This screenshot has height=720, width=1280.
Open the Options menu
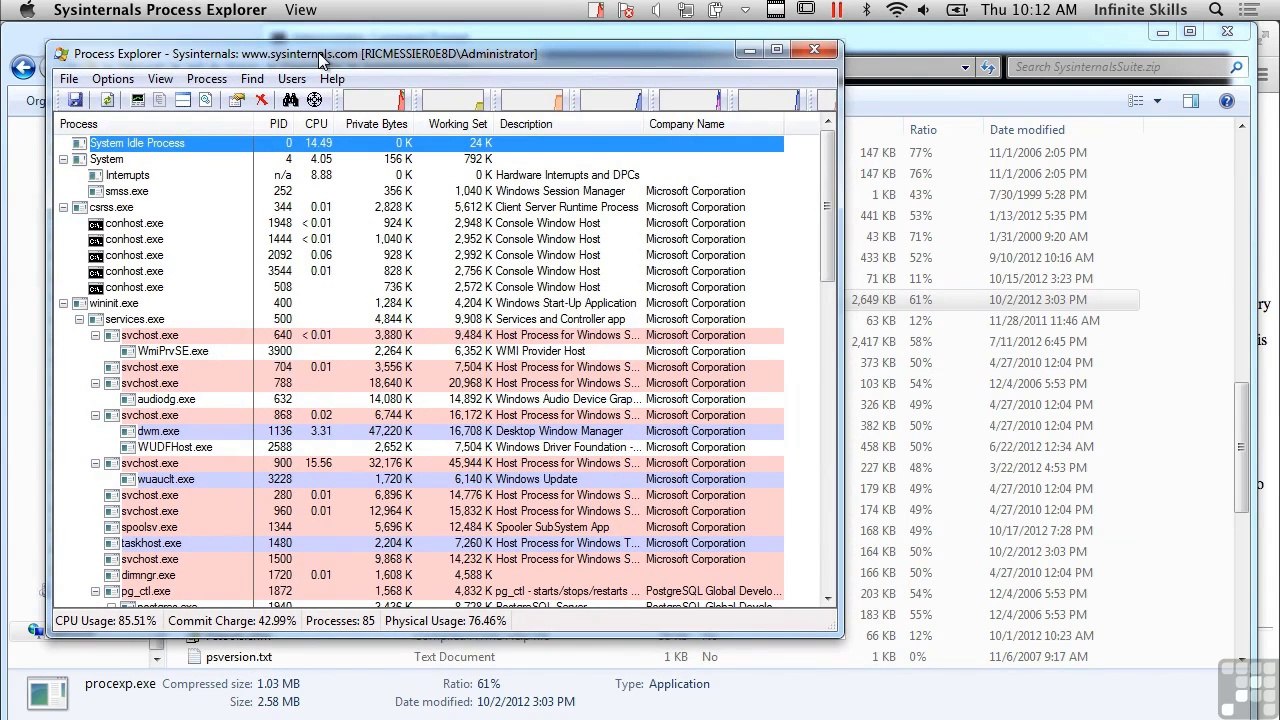click(113, 79)
